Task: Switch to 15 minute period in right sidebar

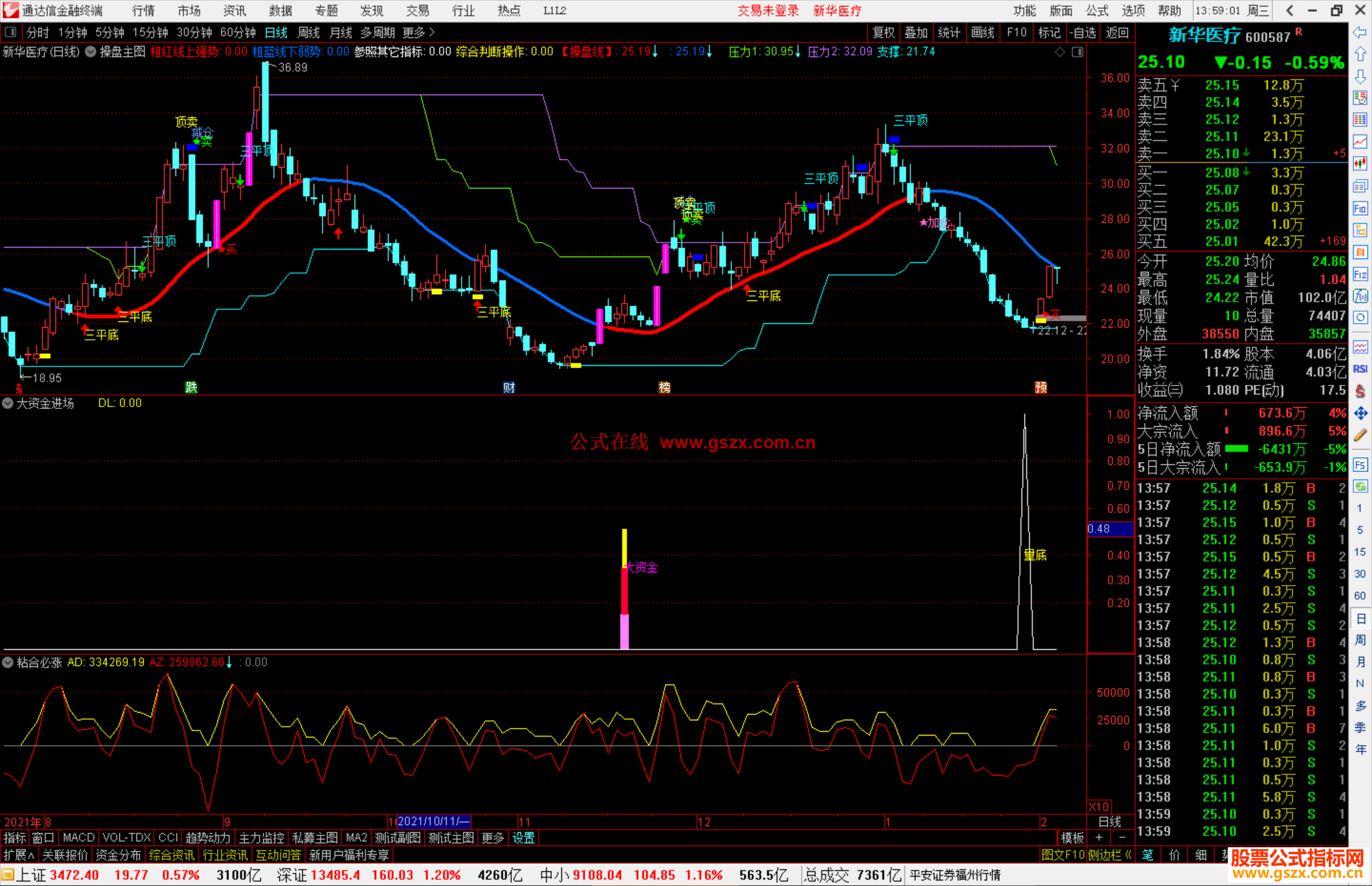Action: pos(1360,552)
